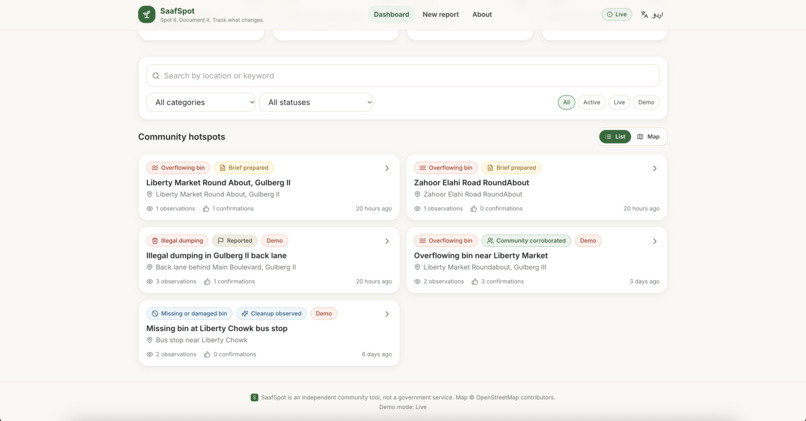806x421 pixels.
Task: Open Zahoor Elahi Road RoundAbout title
Action: [471, 182]
